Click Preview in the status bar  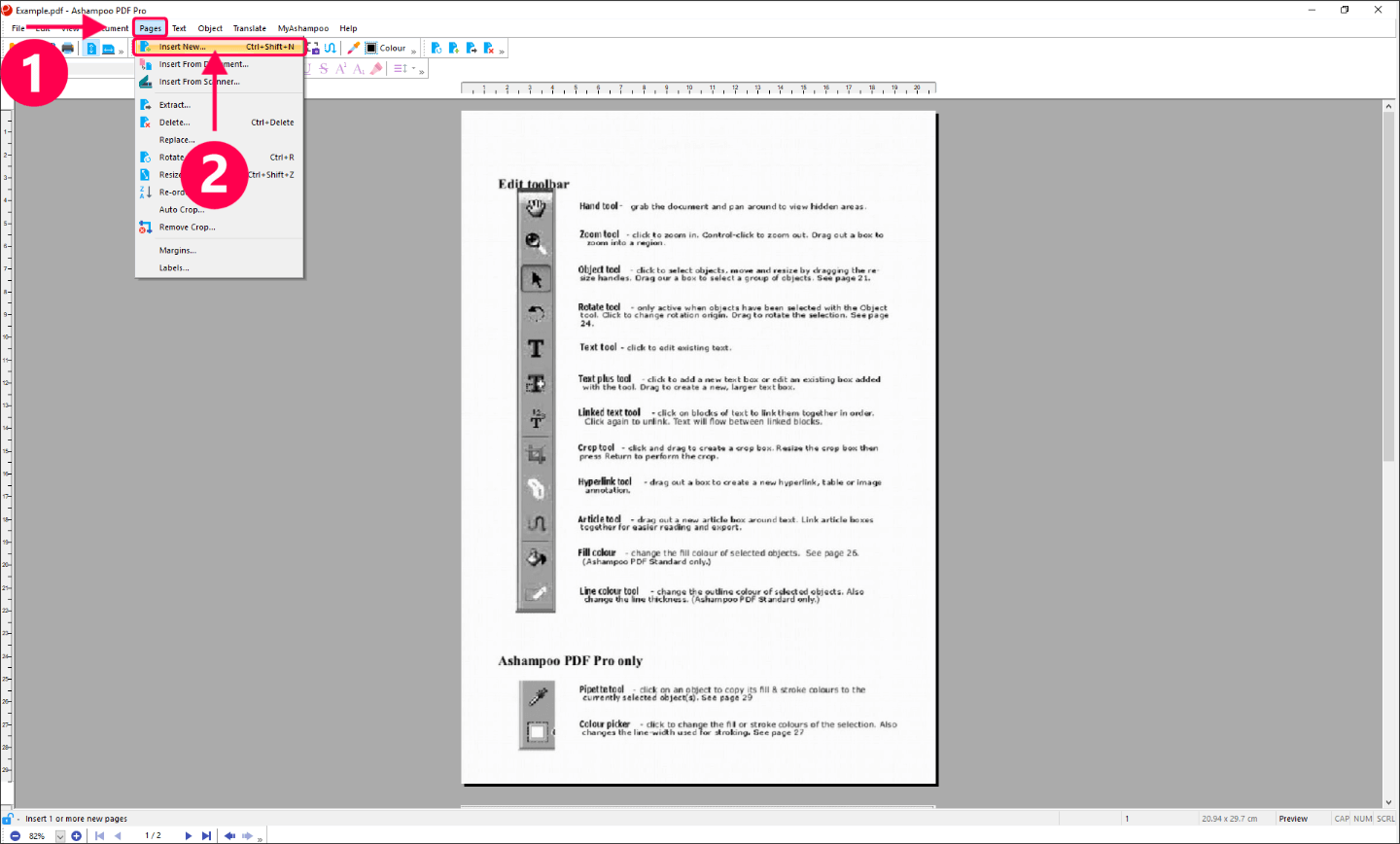coord(1293,819)
